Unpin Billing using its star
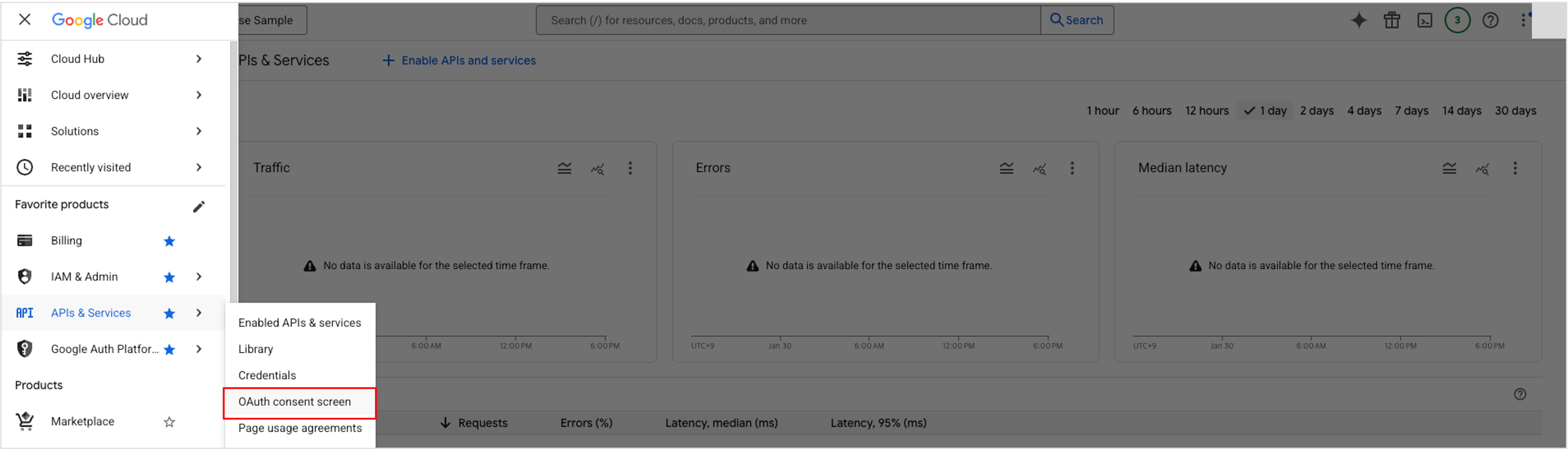The image size is (1568, 450). coord(169,241)
